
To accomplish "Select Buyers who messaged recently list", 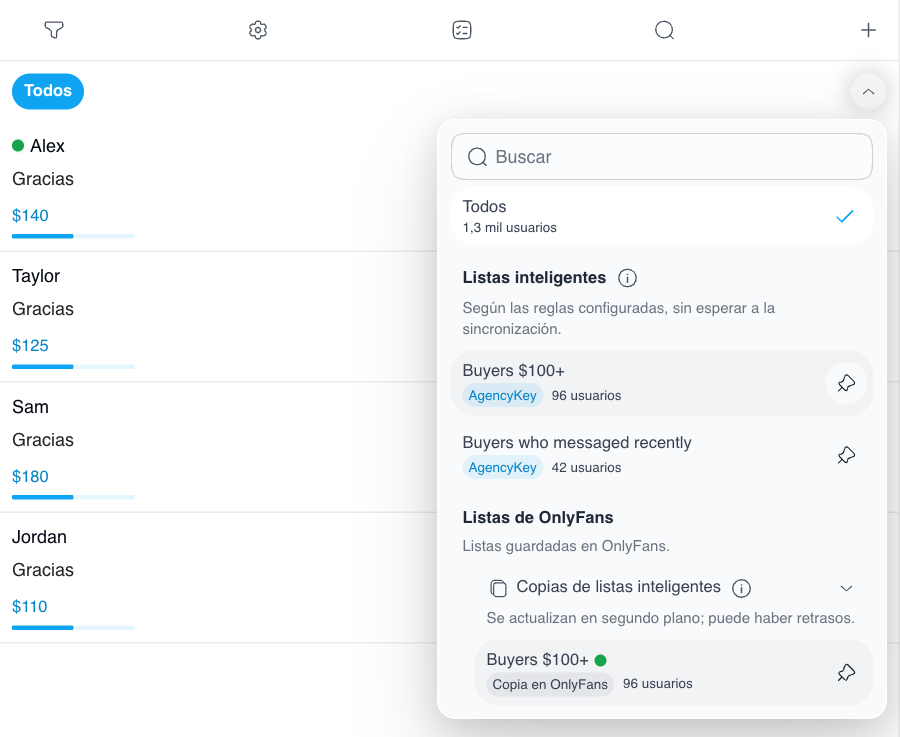I will pyautogui.click(x=661, y=455).
